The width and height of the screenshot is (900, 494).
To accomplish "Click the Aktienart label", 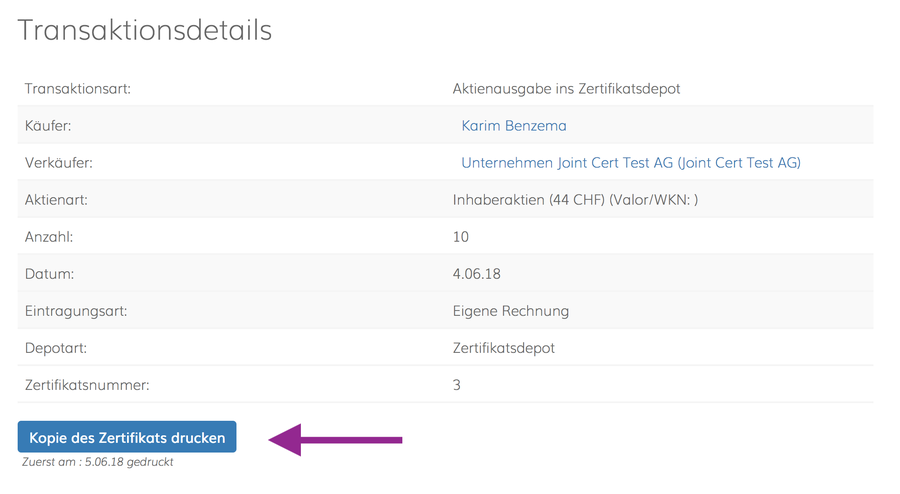I will [56, 200].
